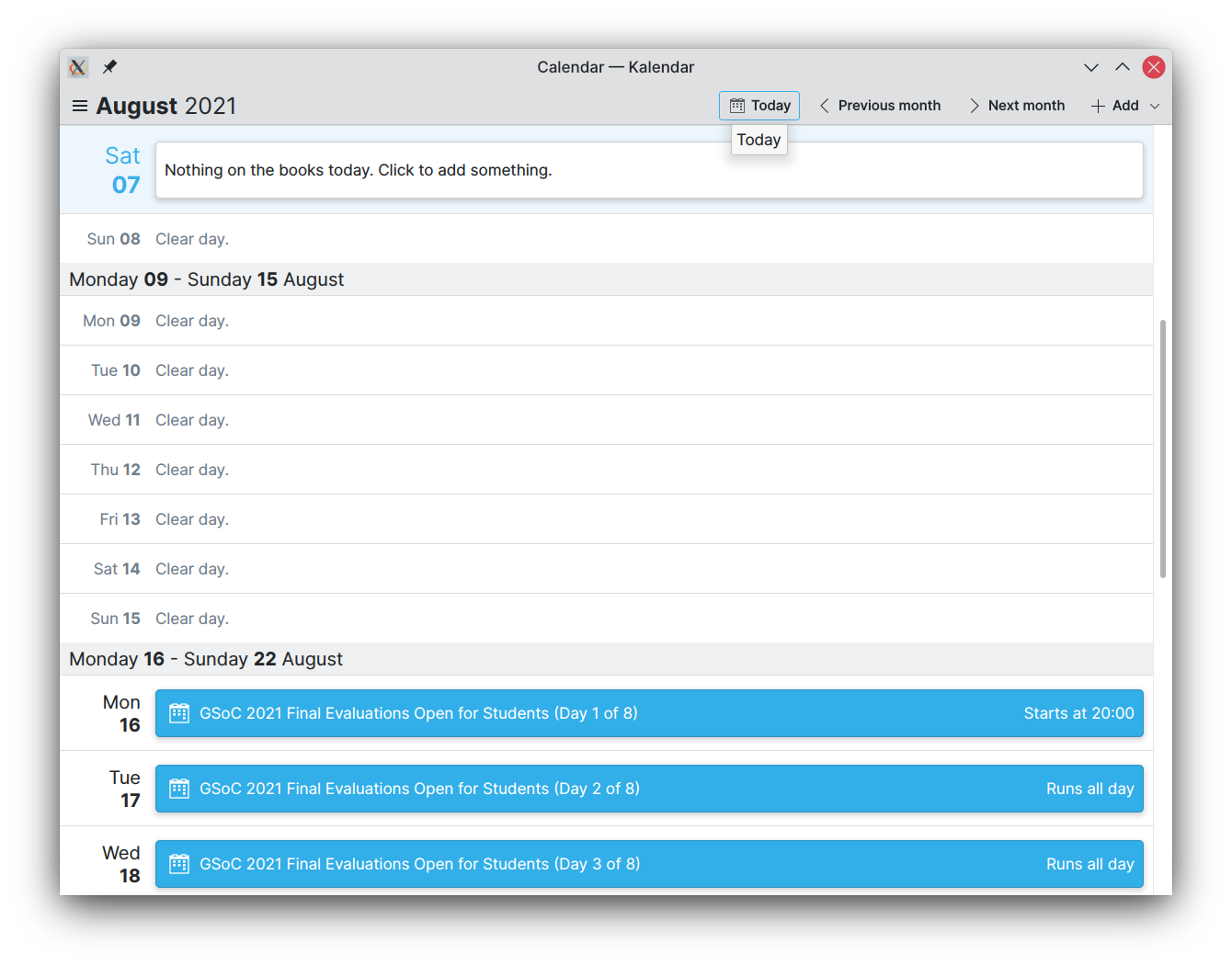Go to Next month
The width and height of the screenshot is (1232, 966).
(1017, 106)
